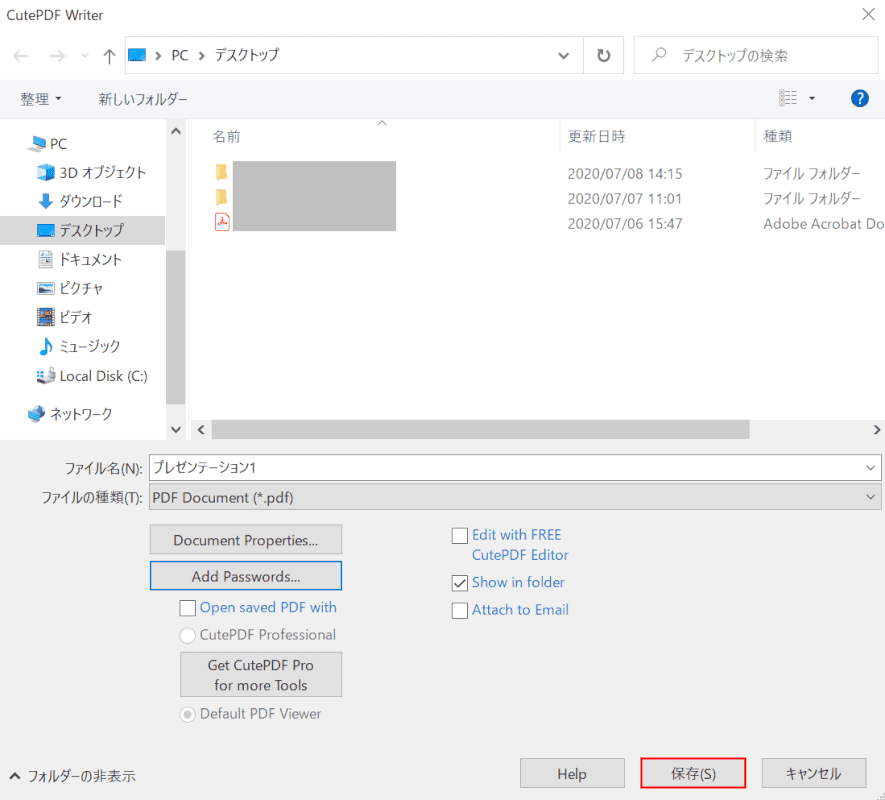This screenshot has width=885, height=800.
Task: Select PC in the navigation tree
Action: point(49,143)
